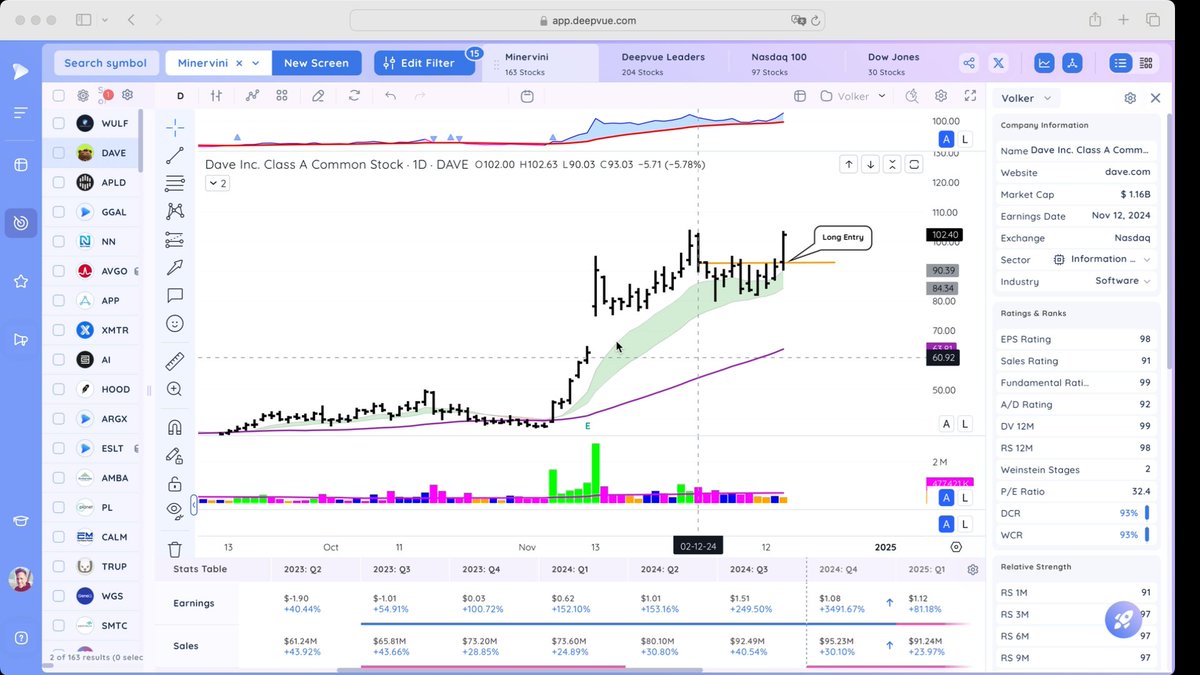Open the emoji sticker tool
This screenshot has height=675, width=1200.
pyautogui.click(x=175, y=323)
